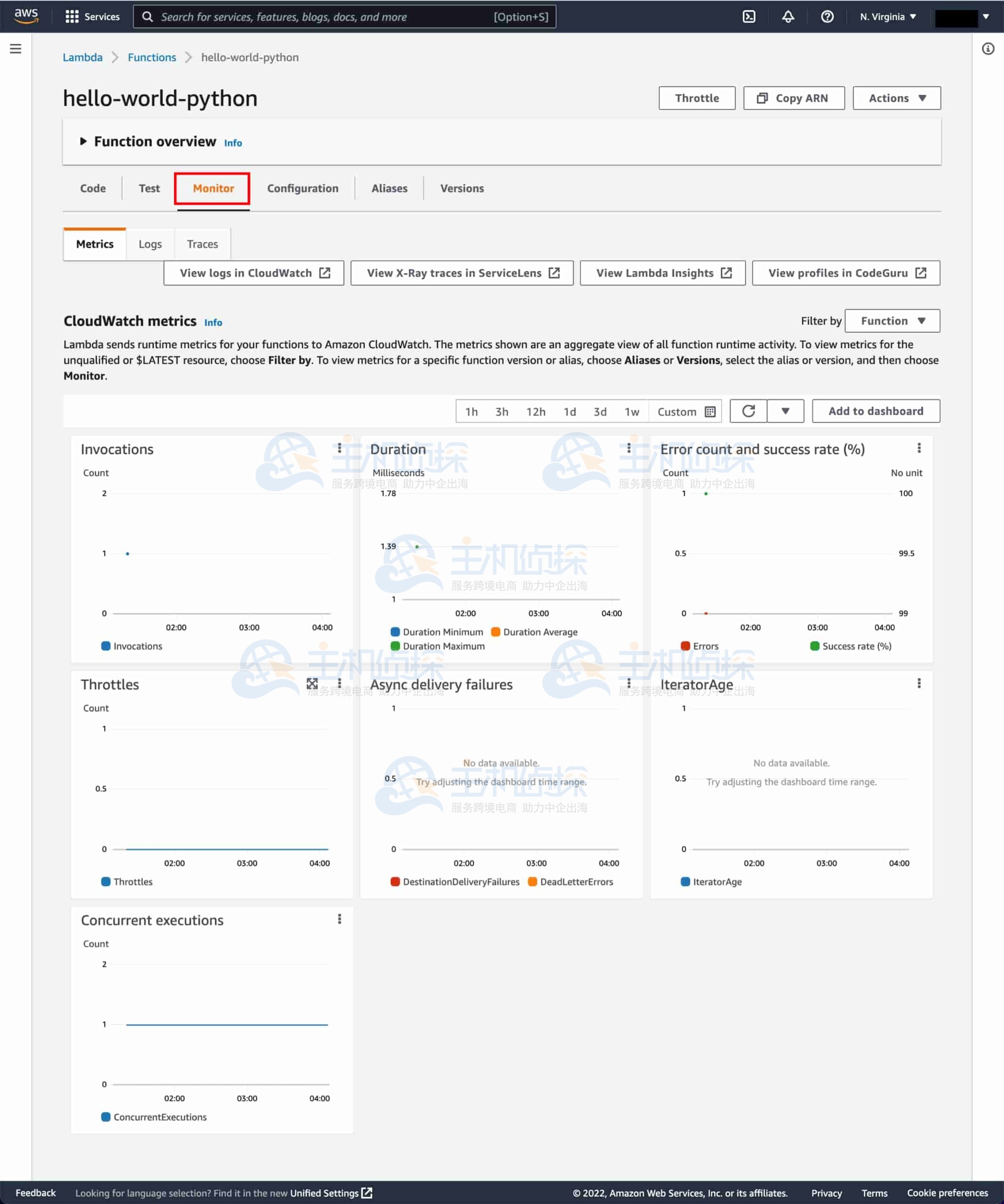The image size is (1004, 1204).
Task: Open the AWS CloudShell icon
Action: point(749,16)
